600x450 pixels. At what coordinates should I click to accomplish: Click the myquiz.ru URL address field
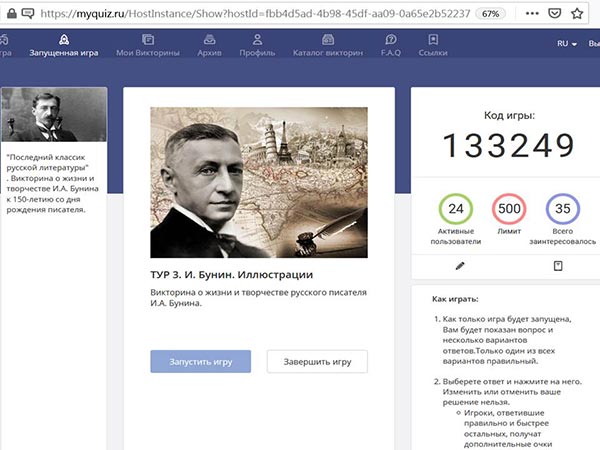click(255, 14)
